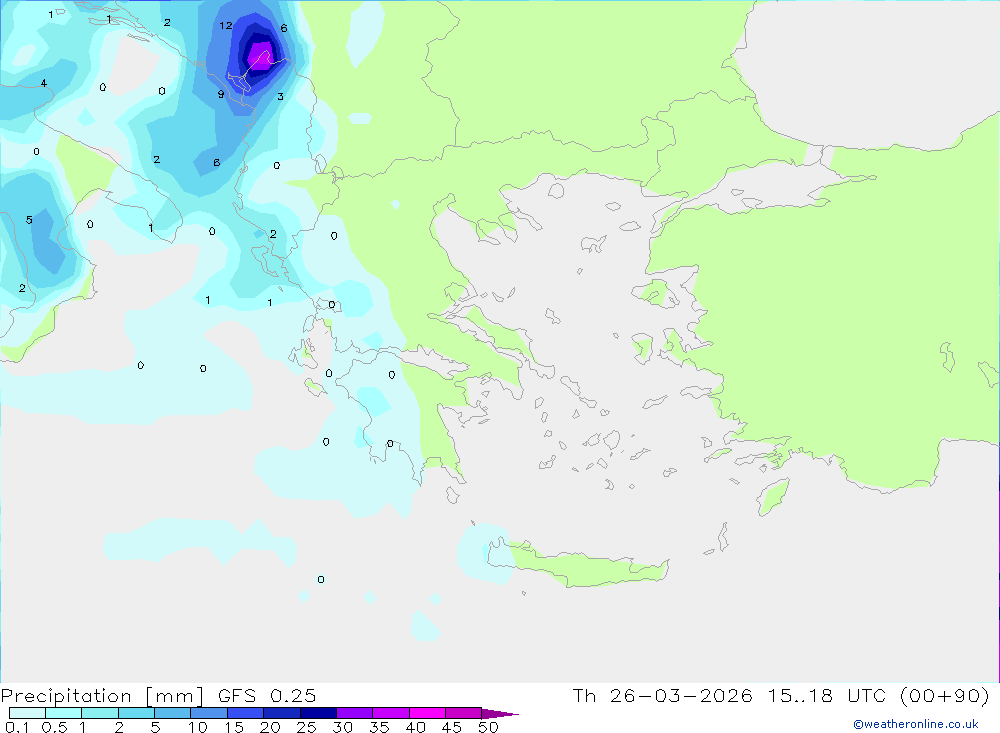Click the 'GFS 0.25' model label
Screen dimensions: 1000x733
pos(267,695)
